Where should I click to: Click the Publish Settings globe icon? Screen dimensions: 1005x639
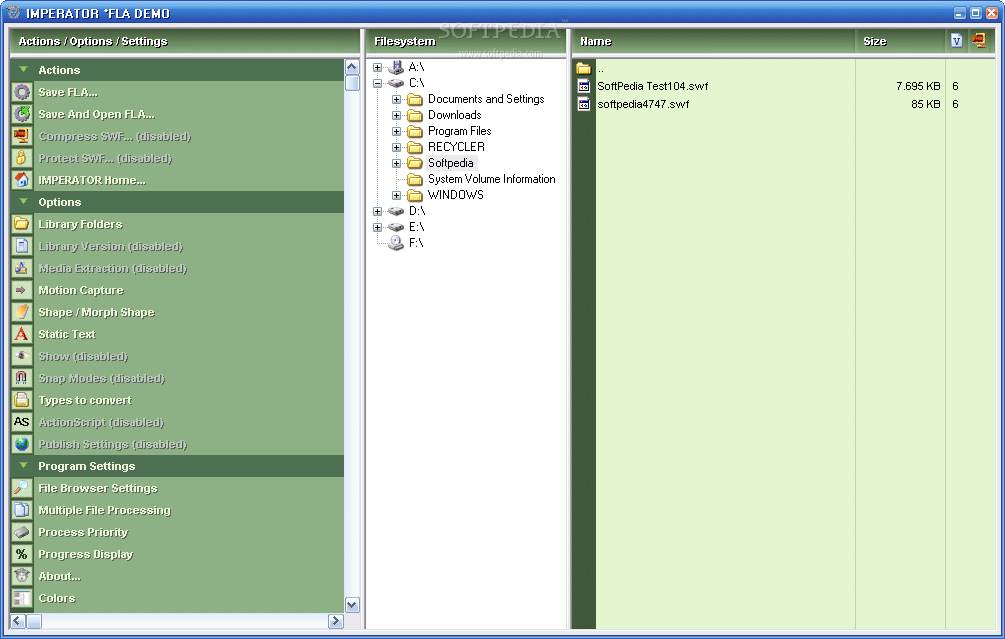(22, 444)
